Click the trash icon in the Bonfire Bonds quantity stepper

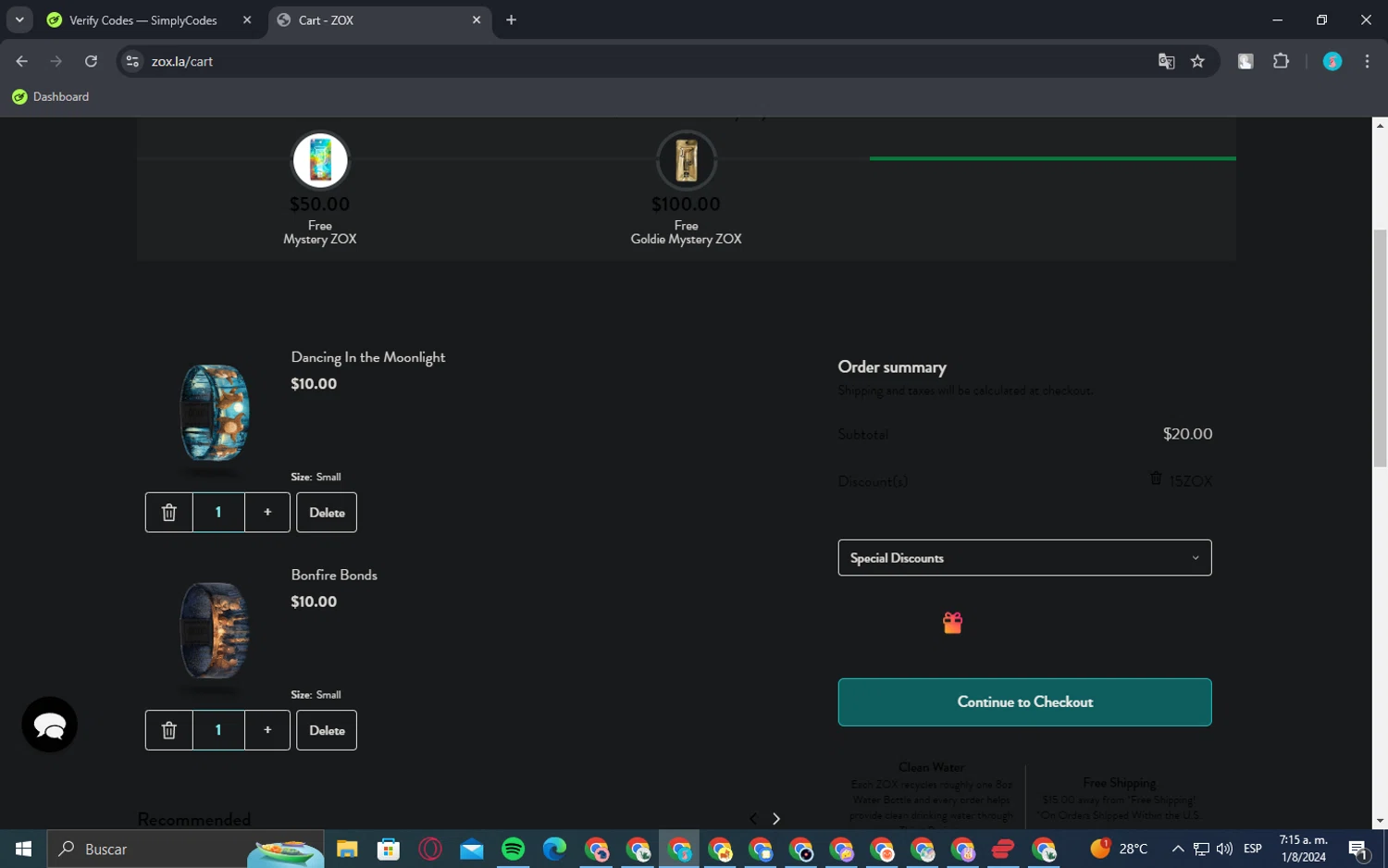169,730
